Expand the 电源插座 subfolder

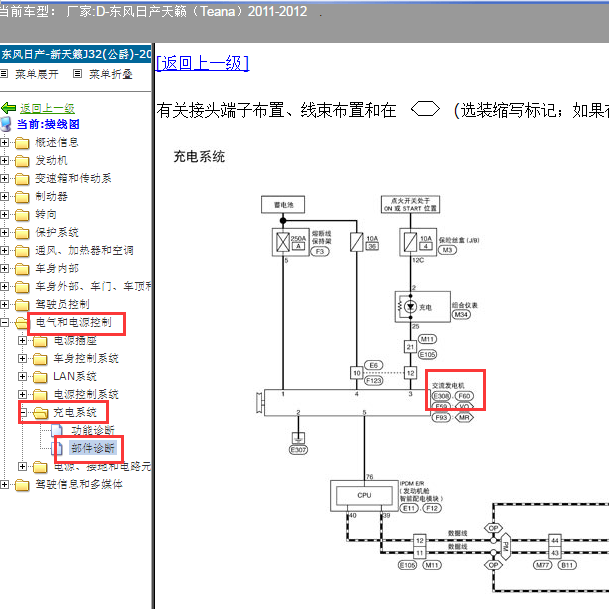23,340
